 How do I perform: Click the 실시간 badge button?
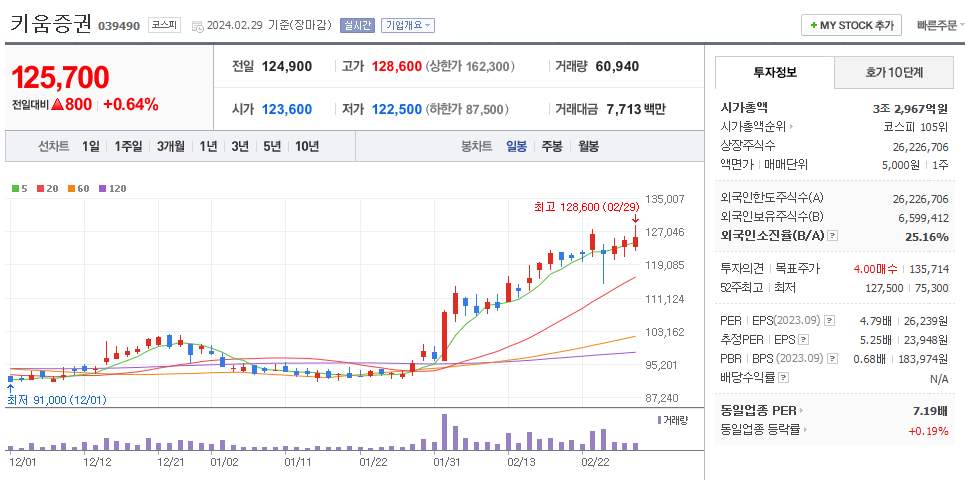(357, 25)
